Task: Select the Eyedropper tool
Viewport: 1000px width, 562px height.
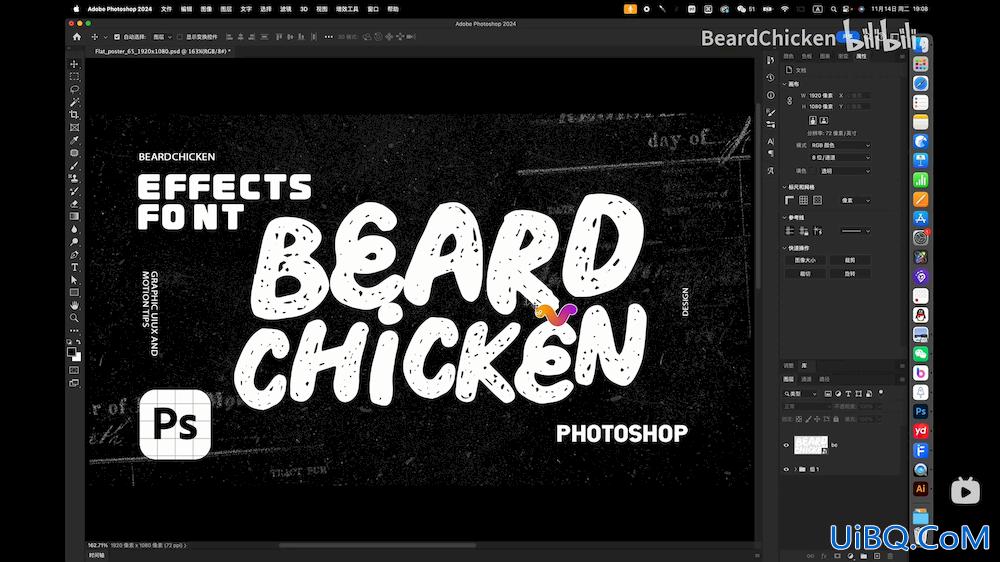Action: pyautogui.click(x=75, y=140)
